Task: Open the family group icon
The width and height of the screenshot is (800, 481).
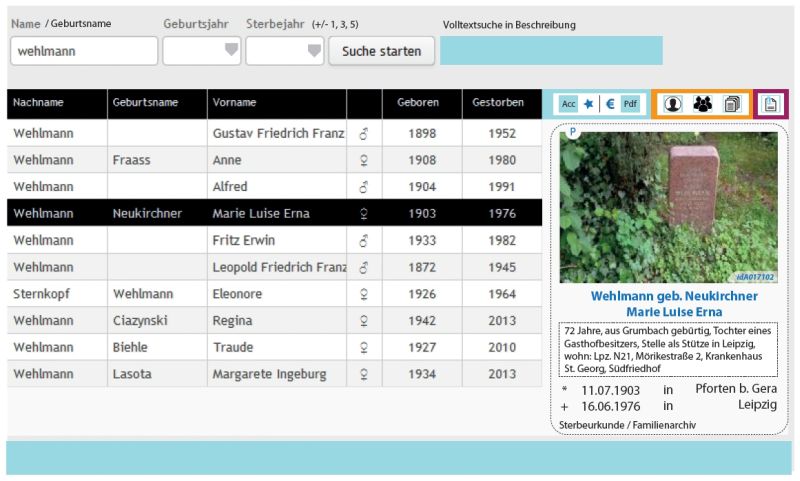Action: [703, 103]
